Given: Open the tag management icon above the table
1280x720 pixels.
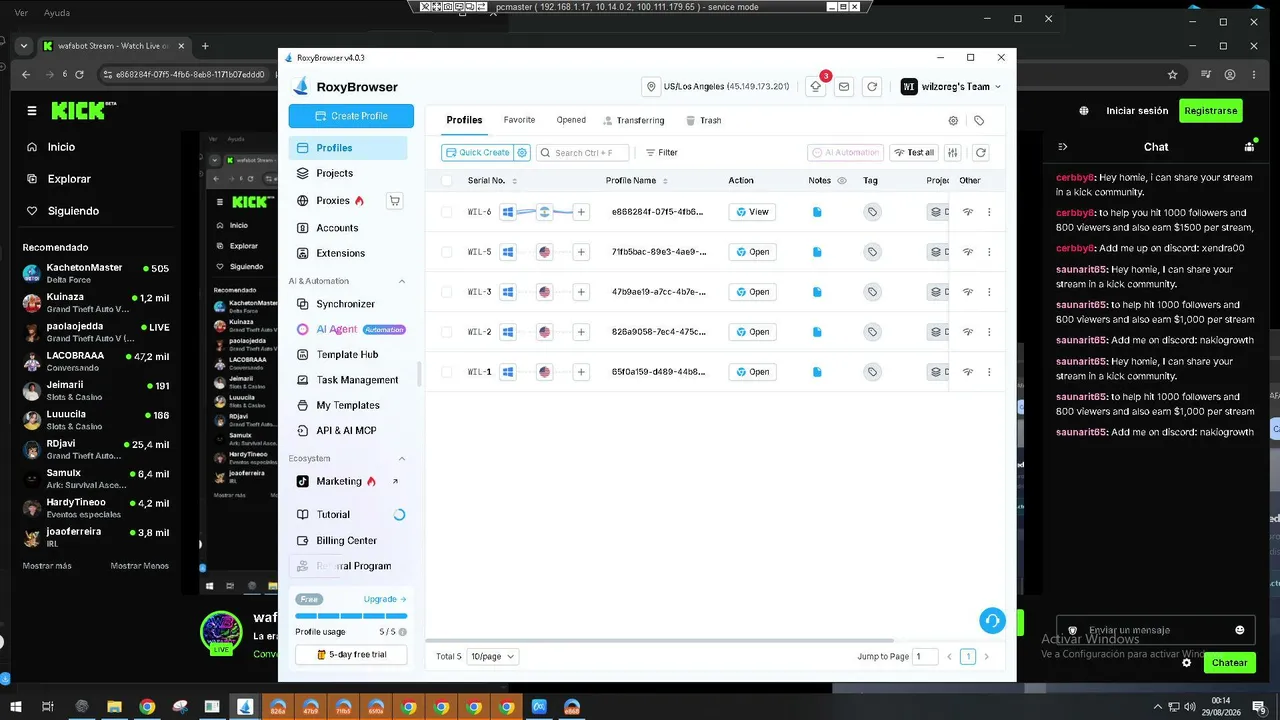Looking at the screenshot, I should pos(979,120).
